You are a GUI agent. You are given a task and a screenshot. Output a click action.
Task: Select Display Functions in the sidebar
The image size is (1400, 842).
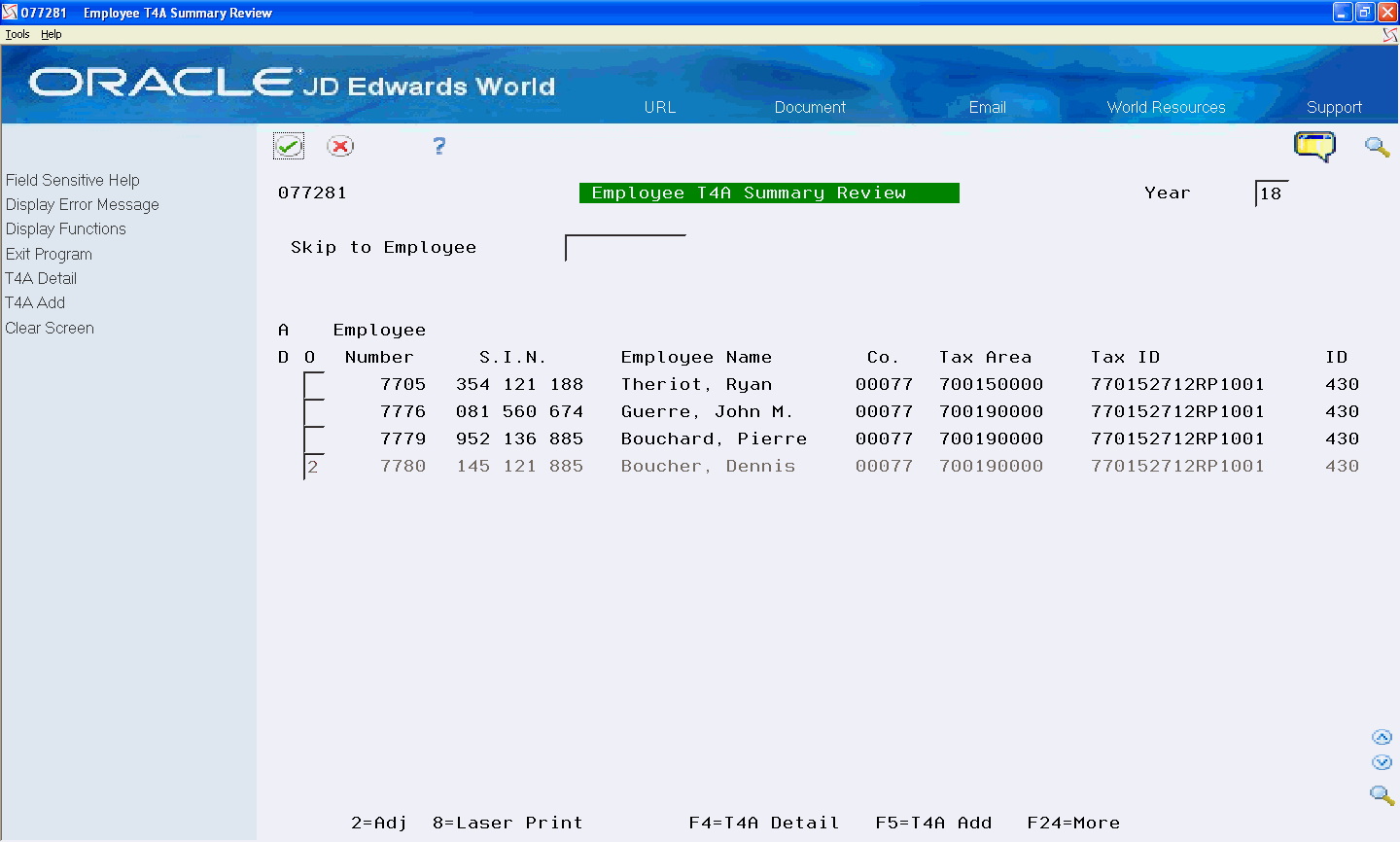tap(66, 228)
